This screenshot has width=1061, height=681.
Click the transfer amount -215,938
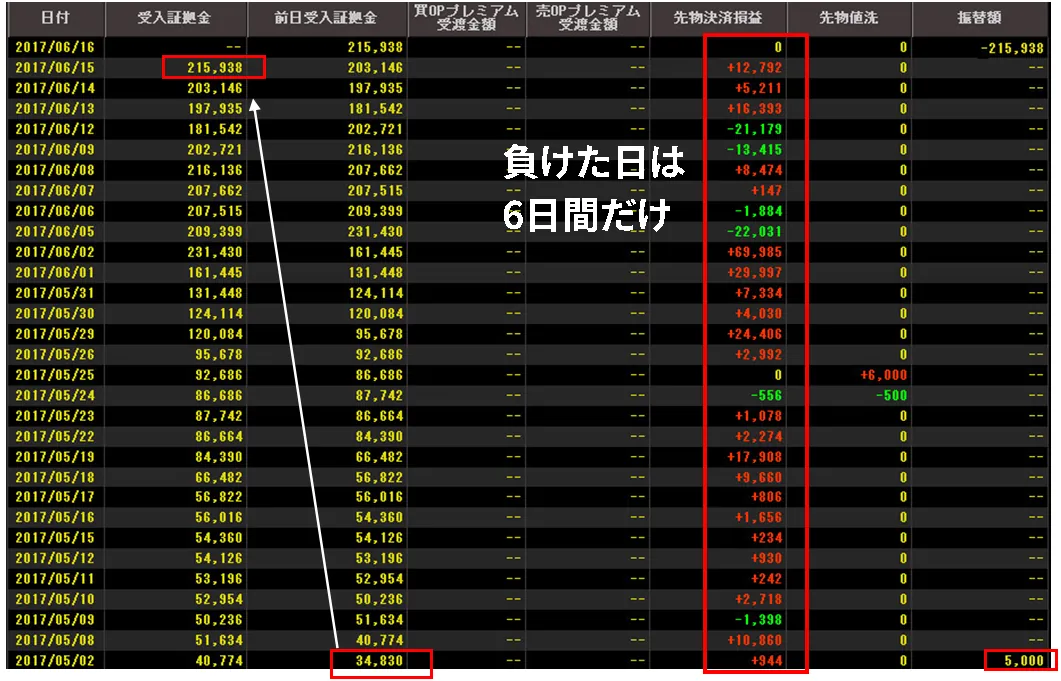[x=1012, y=48]
